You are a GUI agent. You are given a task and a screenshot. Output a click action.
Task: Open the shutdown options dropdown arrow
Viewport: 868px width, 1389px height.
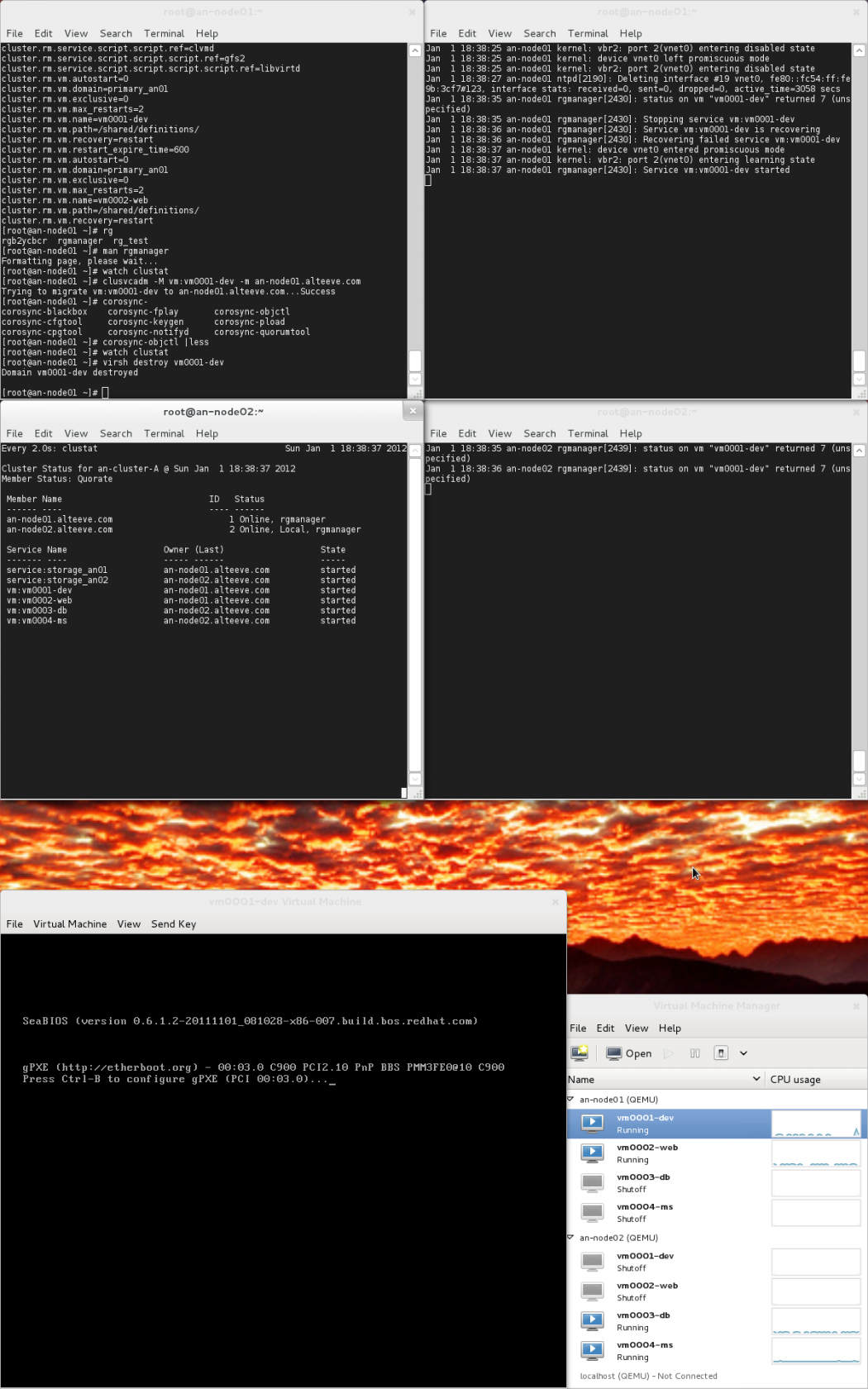(743, 1053)
